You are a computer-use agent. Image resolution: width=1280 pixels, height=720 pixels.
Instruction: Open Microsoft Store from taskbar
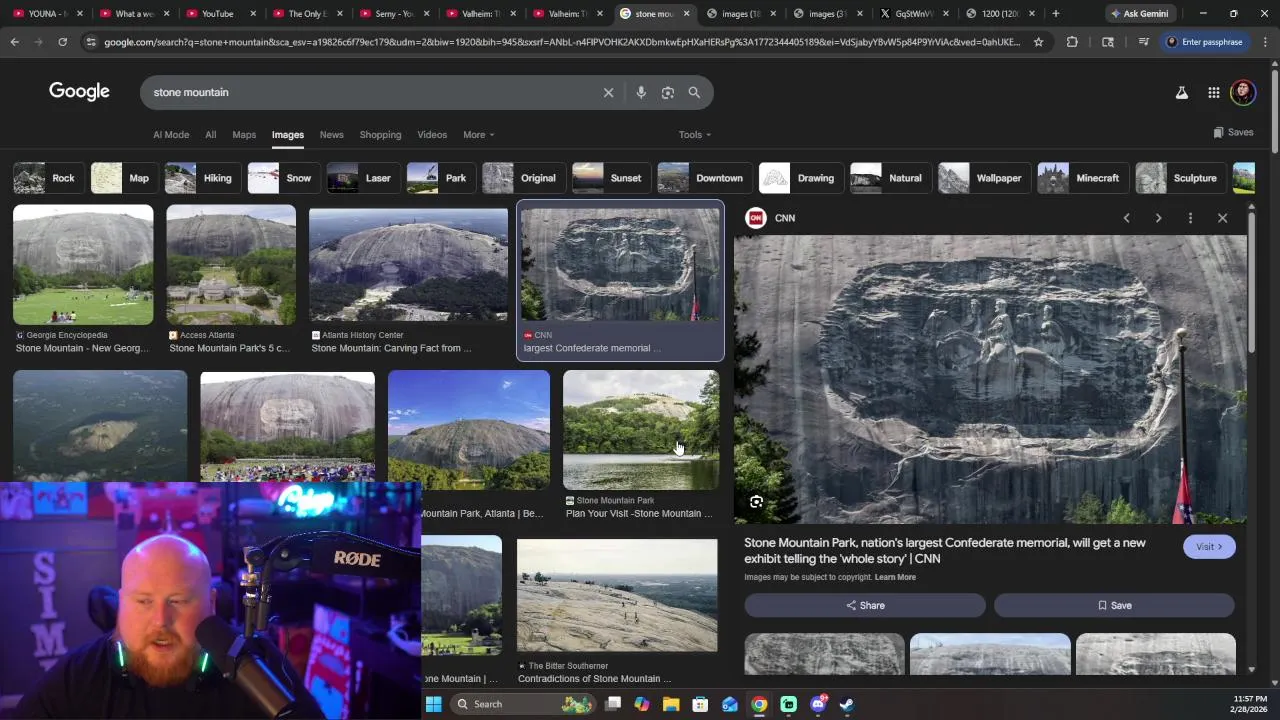[x=700, y=704]
